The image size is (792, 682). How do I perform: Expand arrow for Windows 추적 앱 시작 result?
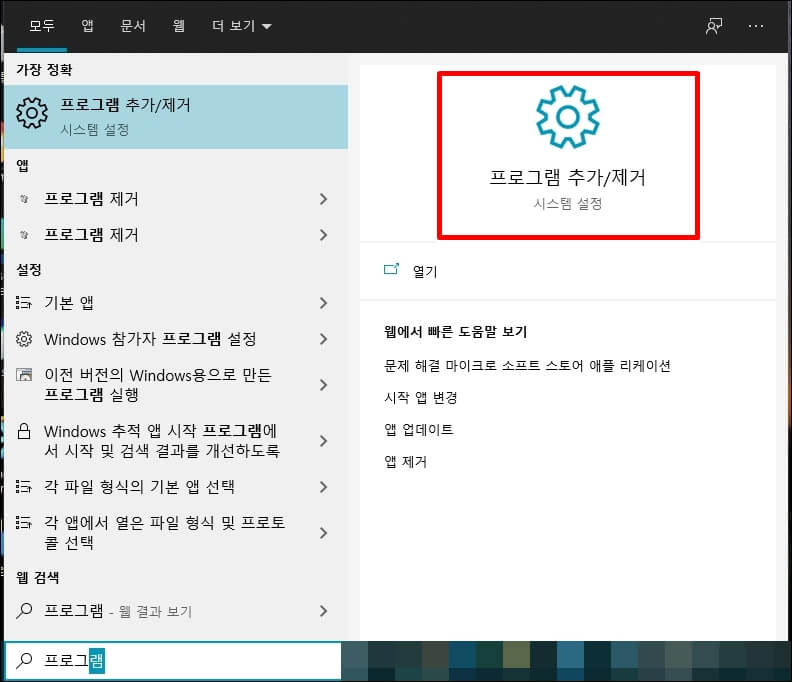tap(323, 441)
